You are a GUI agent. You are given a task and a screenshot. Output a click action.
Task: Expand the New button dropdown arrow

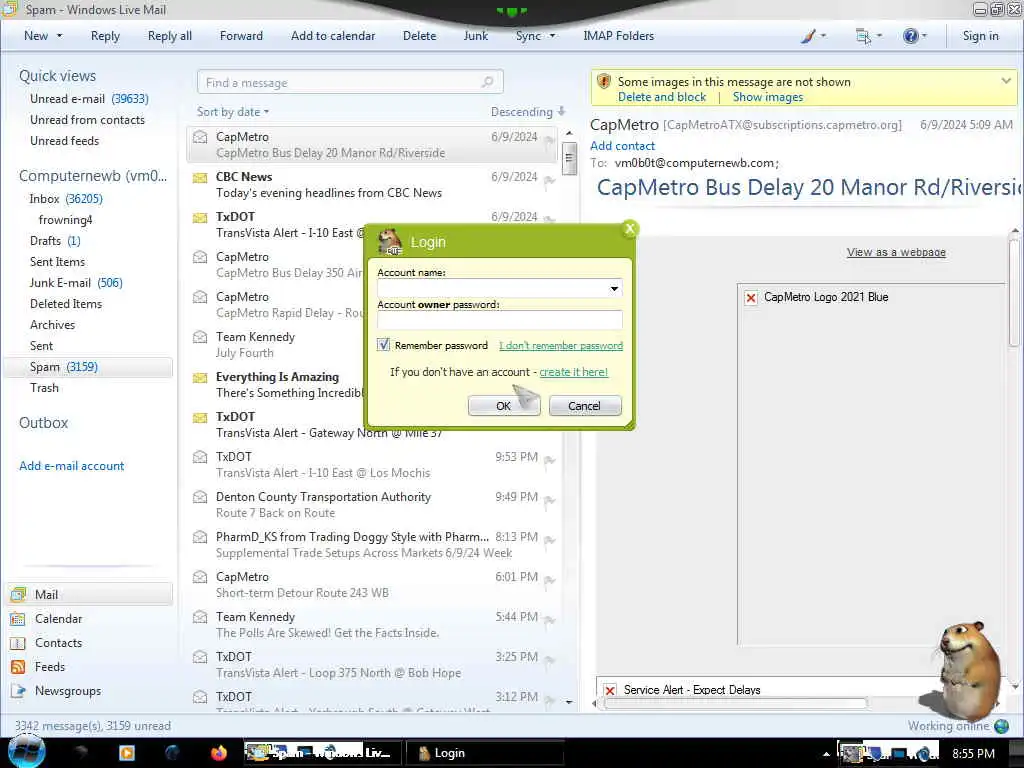pos(59,36)
